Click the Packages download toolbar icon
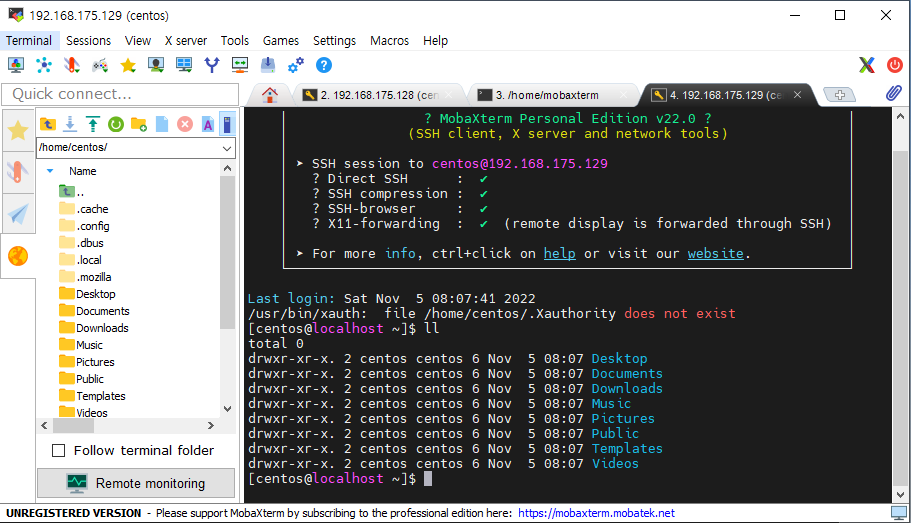The height and width of the screenshot is (523, 911). [268, 65]
